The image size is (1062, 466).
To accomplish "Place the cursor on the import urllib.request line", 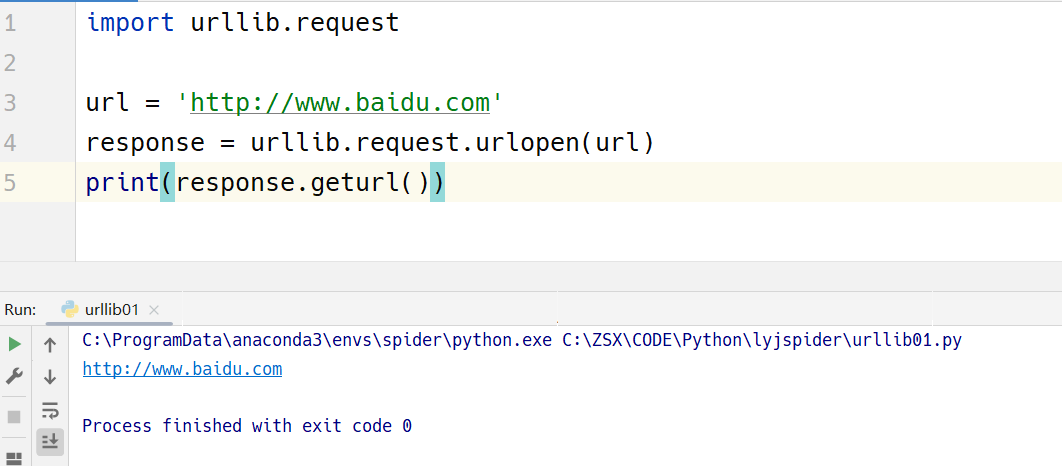I will pos(242,22).
